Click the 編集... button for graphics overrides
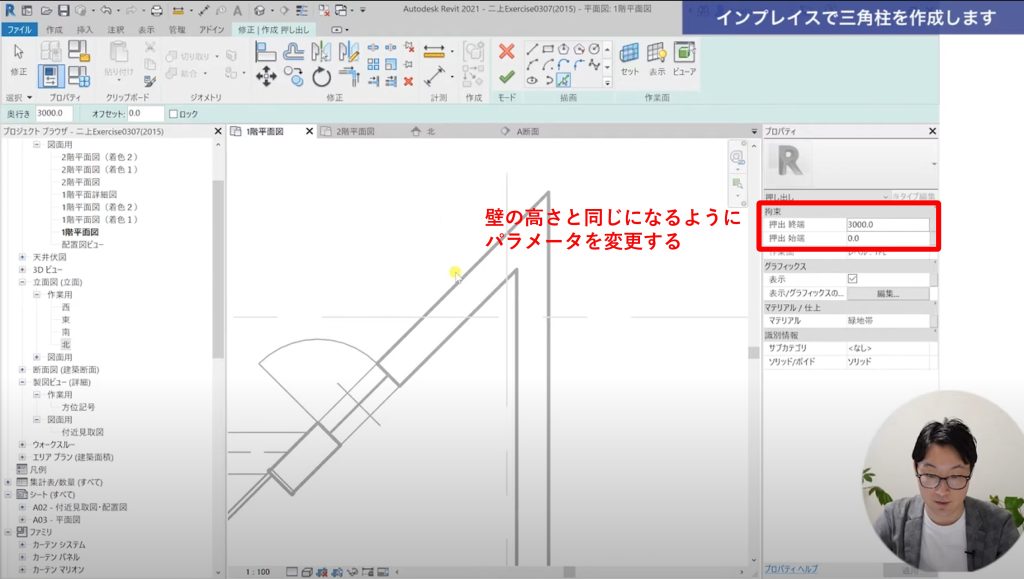The width and height of the screenshot is (1024, 579). [888, 294]
